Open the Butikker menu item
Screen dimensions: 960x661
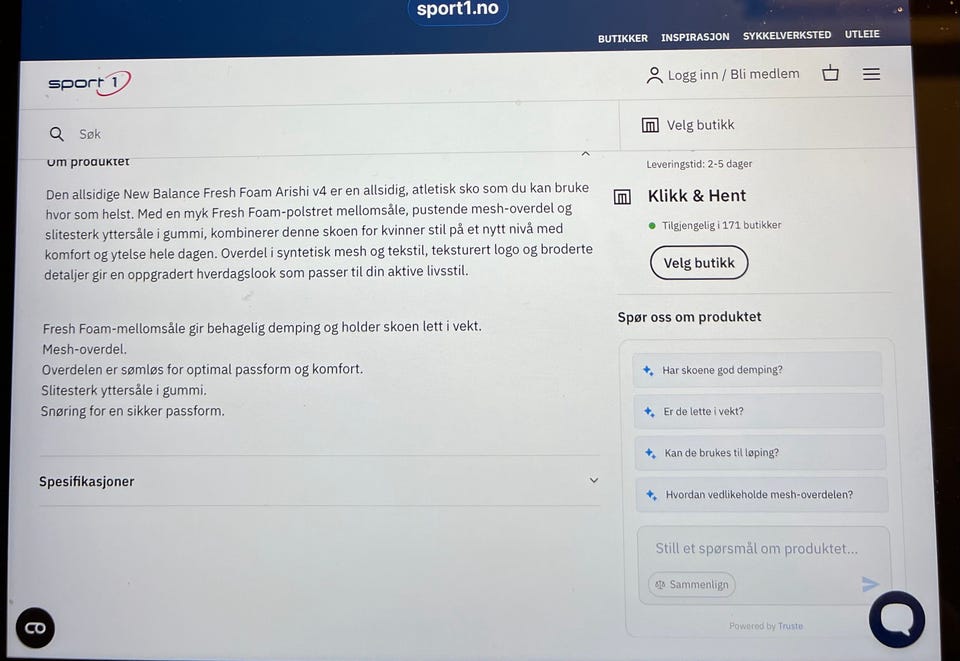click(623, 39)
